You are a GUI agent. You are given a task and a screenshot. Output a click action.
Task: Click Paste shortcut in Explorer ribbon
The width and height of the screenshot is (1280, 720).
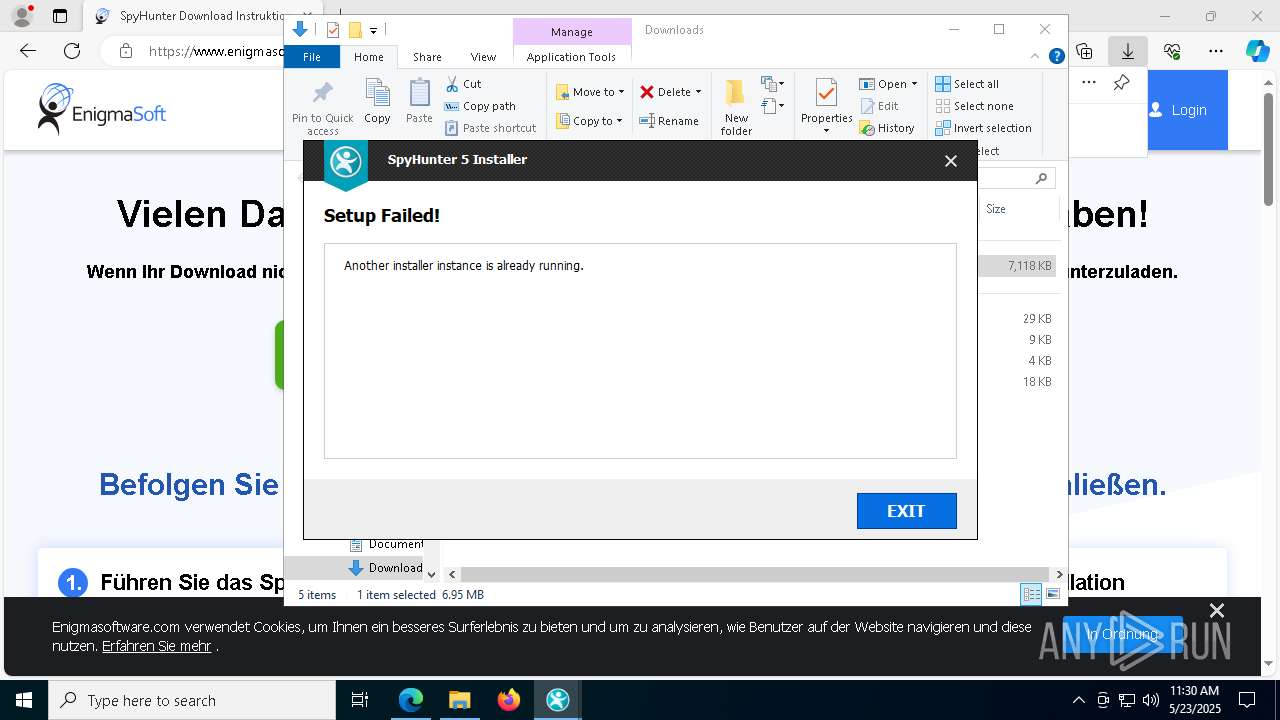coord(490,128)
